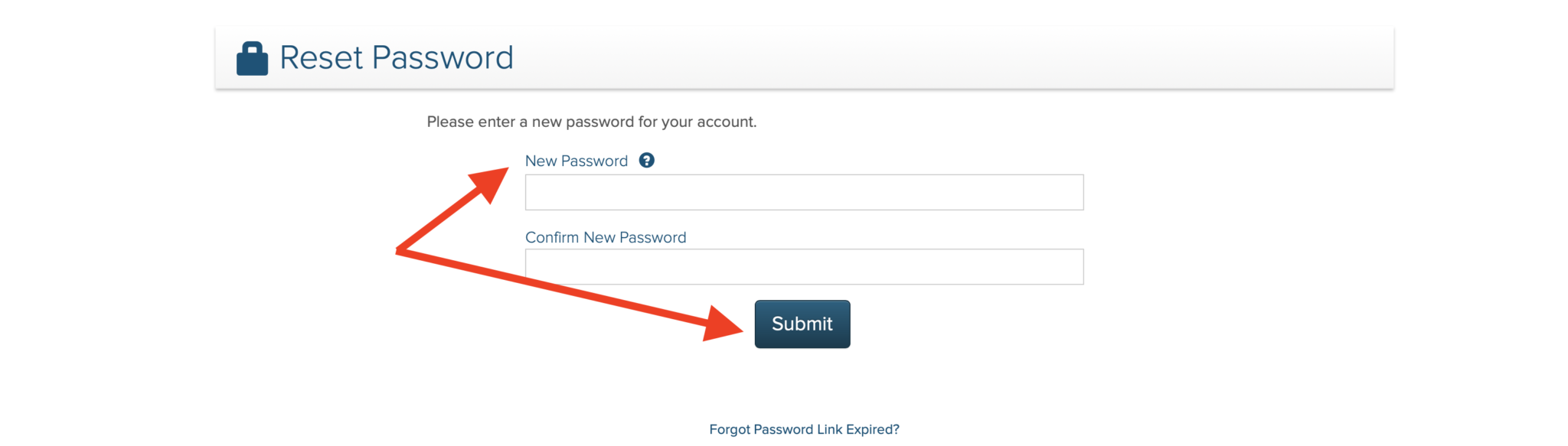Viewport: 1568px width, 446px height.
Task: Click the question mark help icon
Action: click(x=646, y=161)
